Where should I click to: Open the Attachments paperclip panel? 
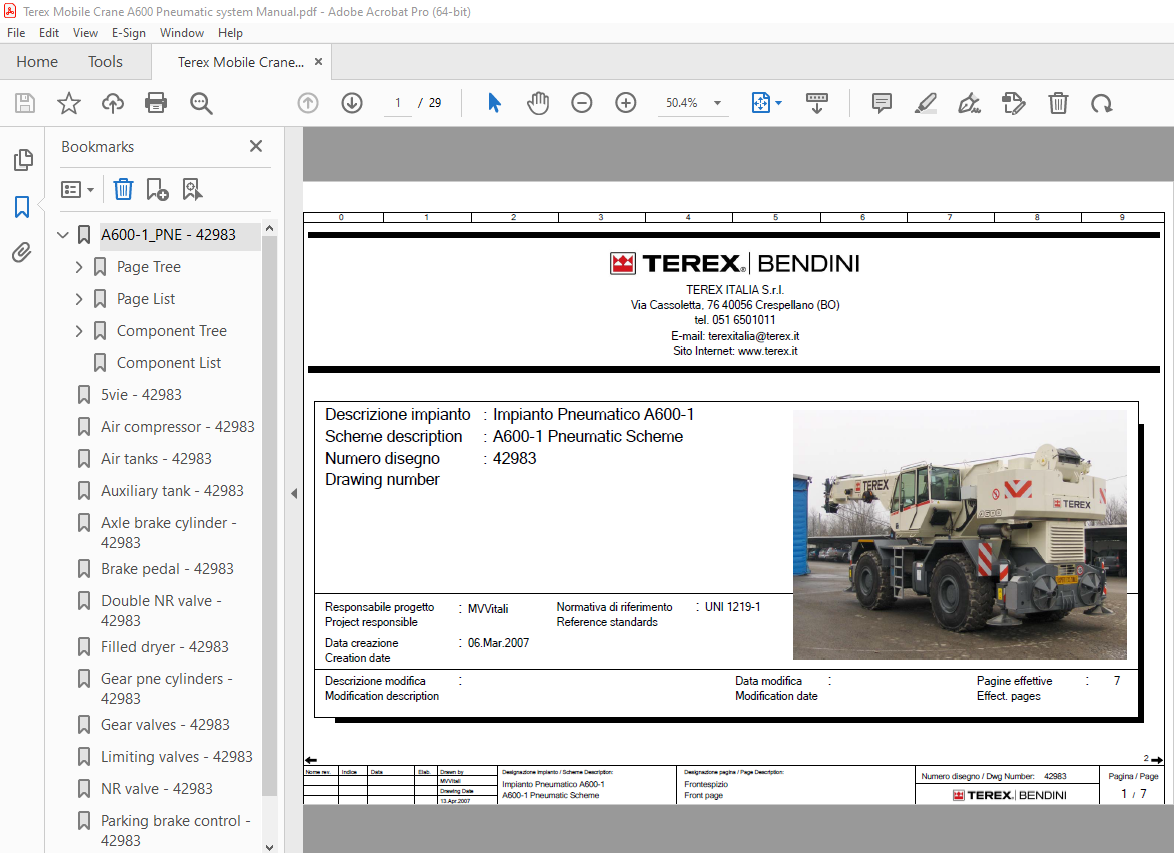coord(22,252)
